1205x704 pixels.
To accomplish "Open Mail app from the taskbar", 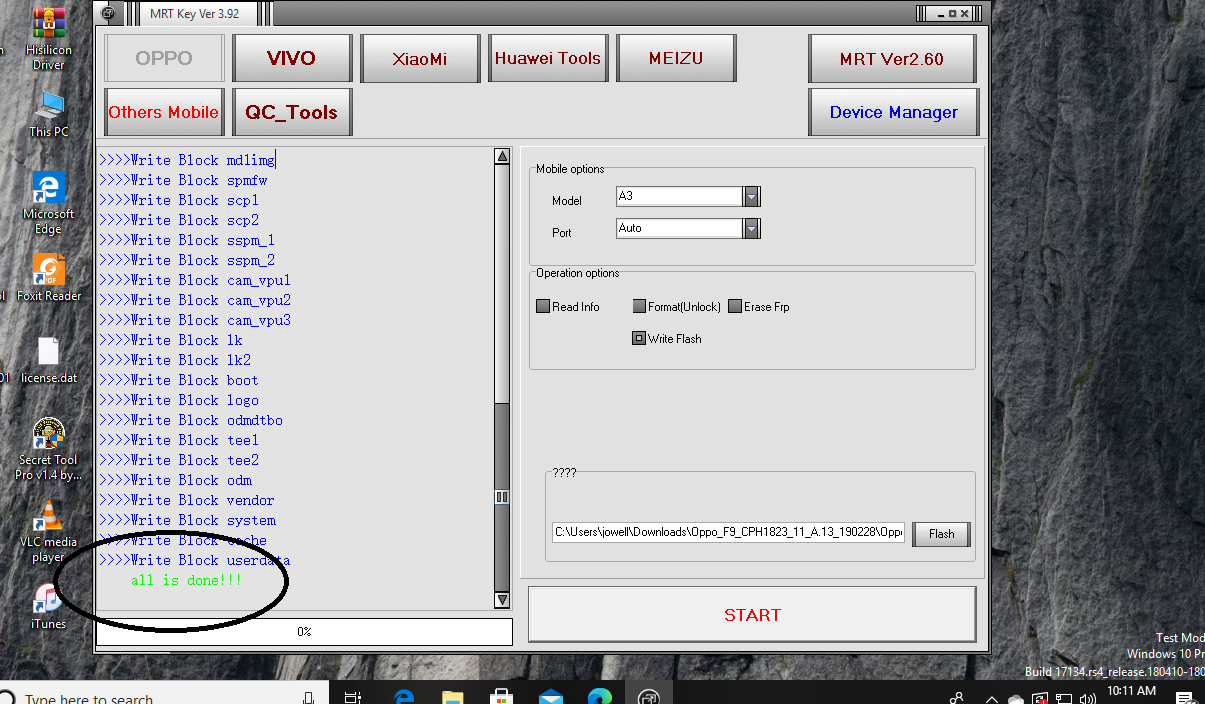I will 551,697.
